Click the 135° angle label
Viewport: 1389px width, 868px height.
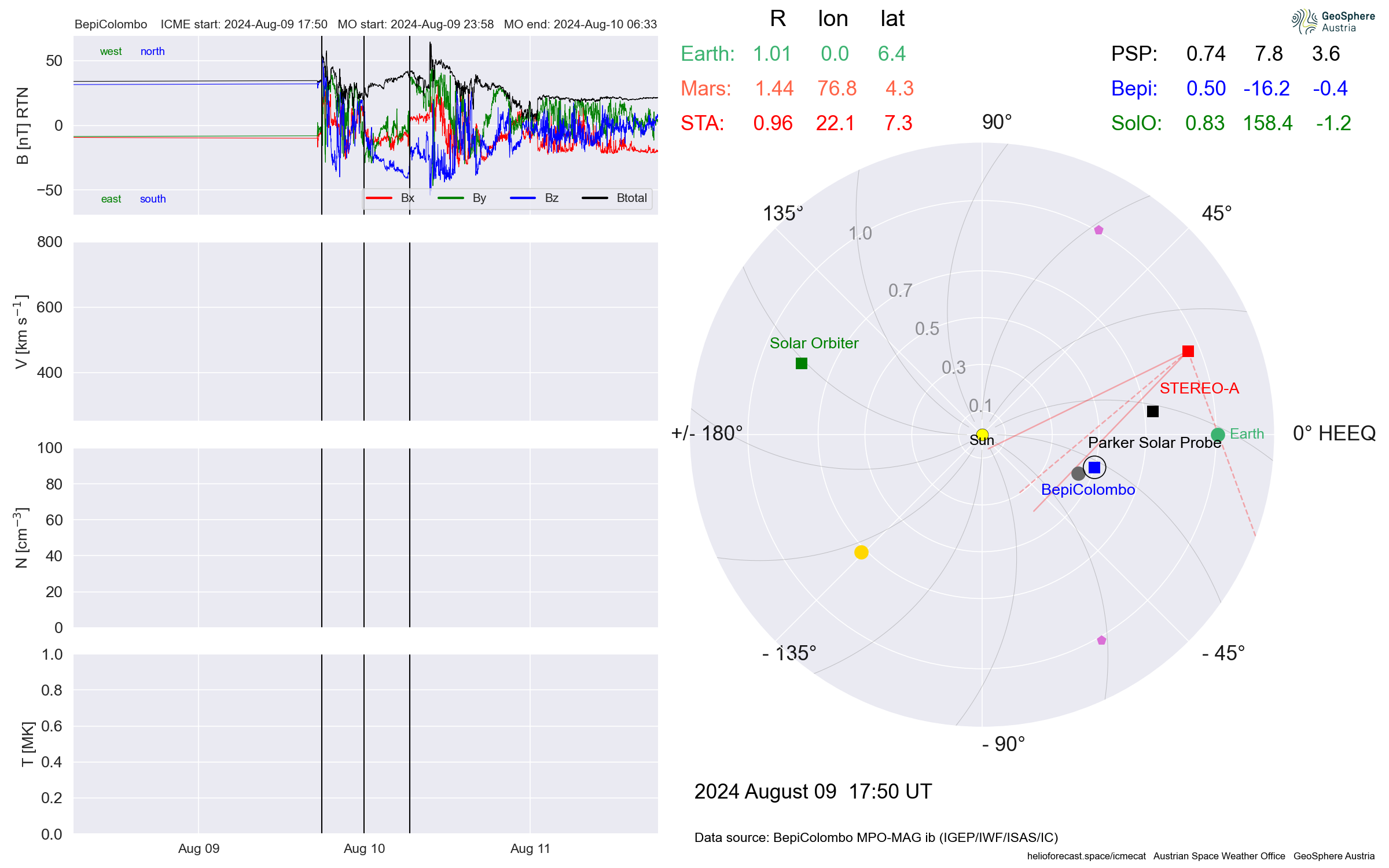click(x=783, y=214)
